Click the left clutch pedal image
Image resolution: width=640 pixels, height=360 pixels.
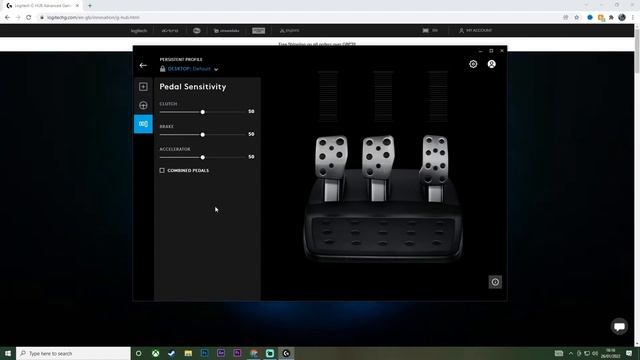coord(331,167)
